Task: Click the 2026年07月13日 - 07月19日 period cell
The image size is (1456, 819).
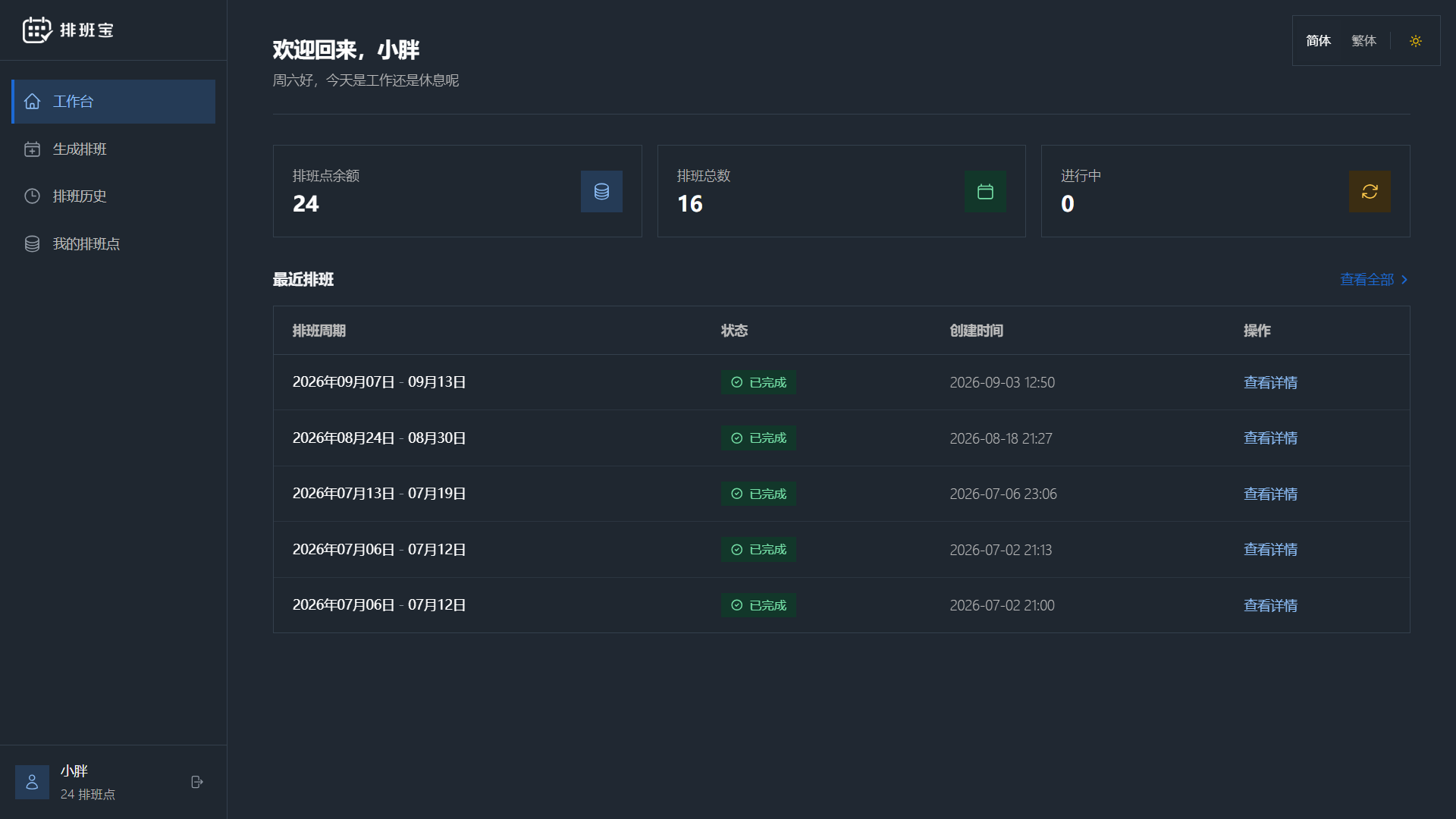Action: coord(379,494)
